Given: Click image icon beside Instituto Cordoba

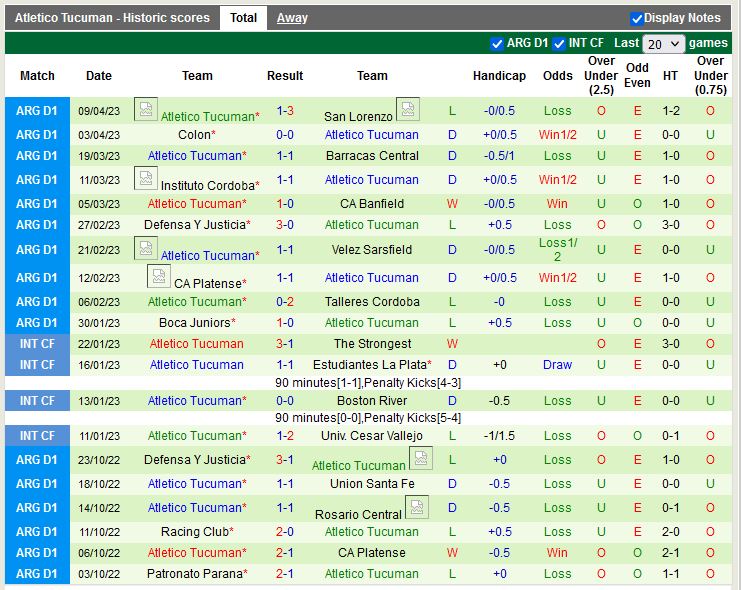Looking at the screenshot, I should tap(146, 179).
